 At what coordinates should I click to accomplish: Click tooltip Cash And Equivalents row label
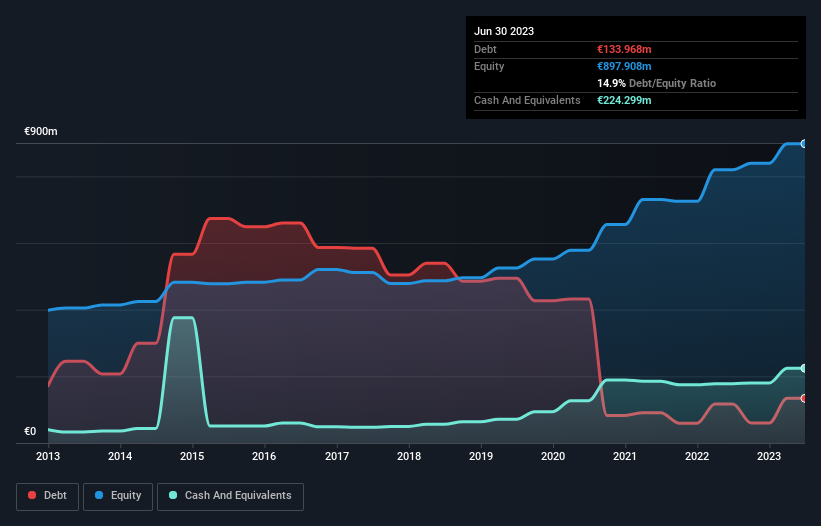point(527,100)
